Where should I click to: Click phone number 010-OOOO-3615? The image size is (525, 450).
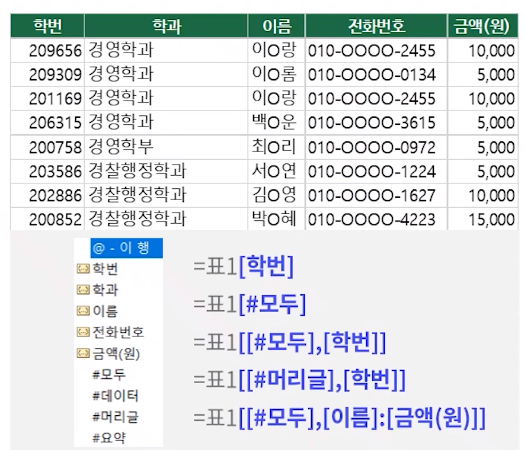click(376, 123)
